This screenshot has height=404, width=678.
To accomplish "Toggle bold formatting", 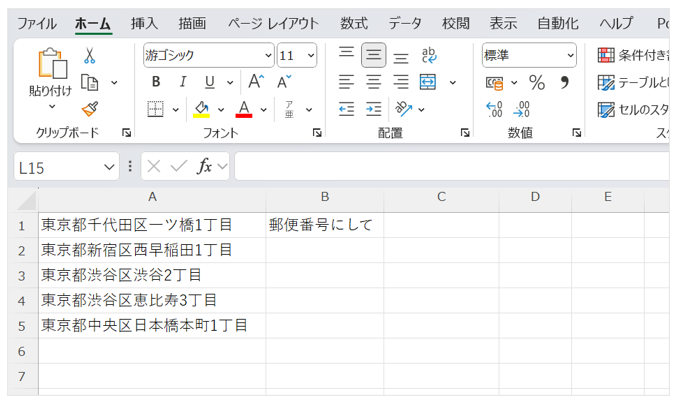I will click(x=156, y=82).
